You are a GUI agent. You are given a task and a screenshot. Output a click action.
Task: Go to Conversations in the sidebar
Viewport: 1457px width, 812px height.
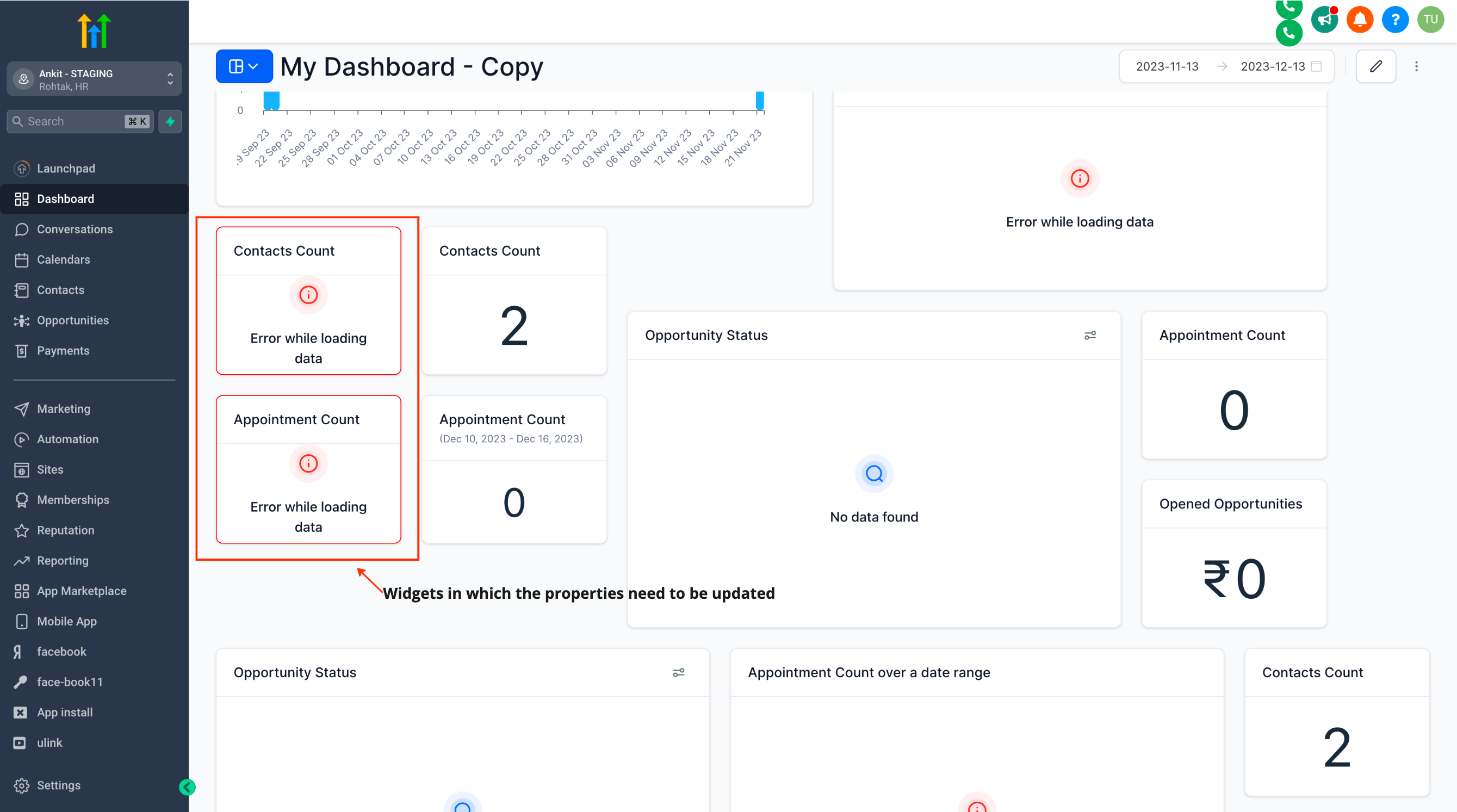pyautogui.click(x=75, y=229)
